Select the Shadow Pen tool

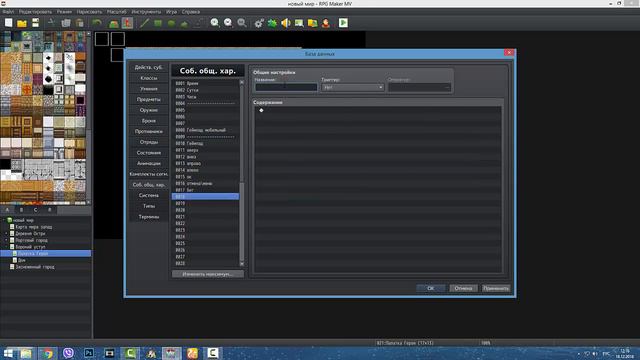tap(198, 23)
